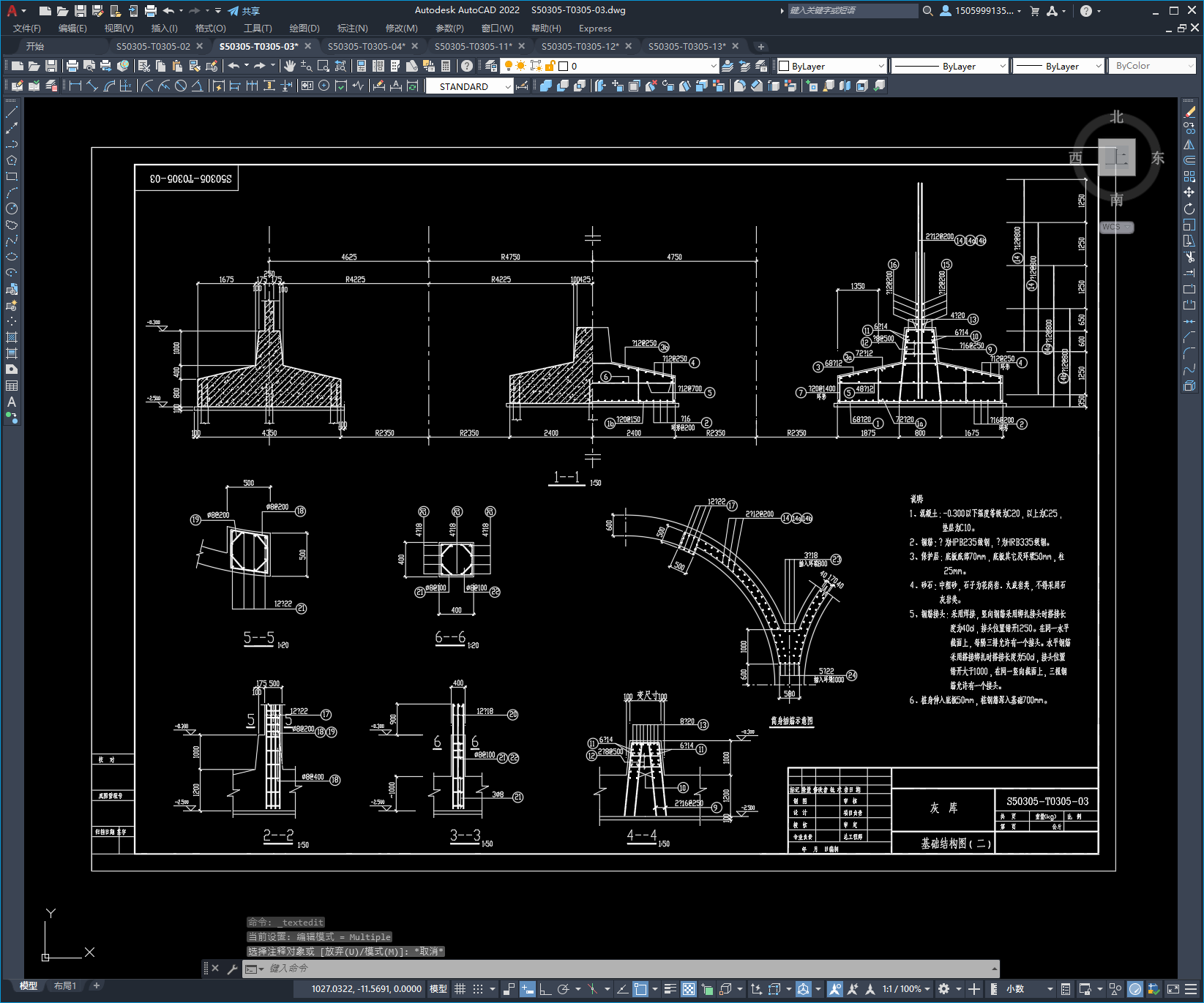The image size is (1204, 1003).
Task: Toggle Lineweight display in status bar
Action: coord(670,989)
